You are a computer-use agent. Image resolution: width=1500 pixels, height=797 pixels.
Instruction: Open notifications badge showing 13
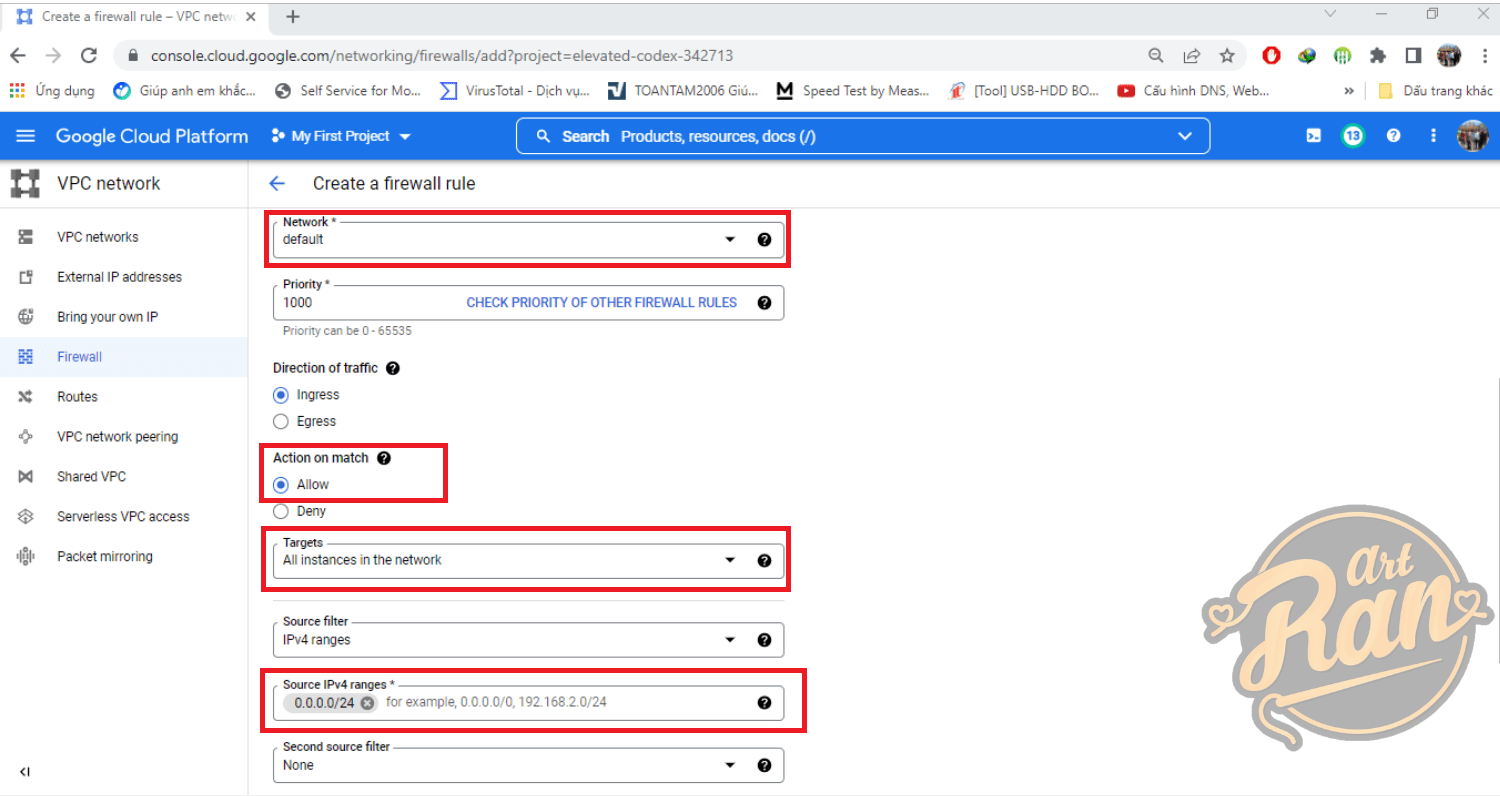[x=1353, y=136]
